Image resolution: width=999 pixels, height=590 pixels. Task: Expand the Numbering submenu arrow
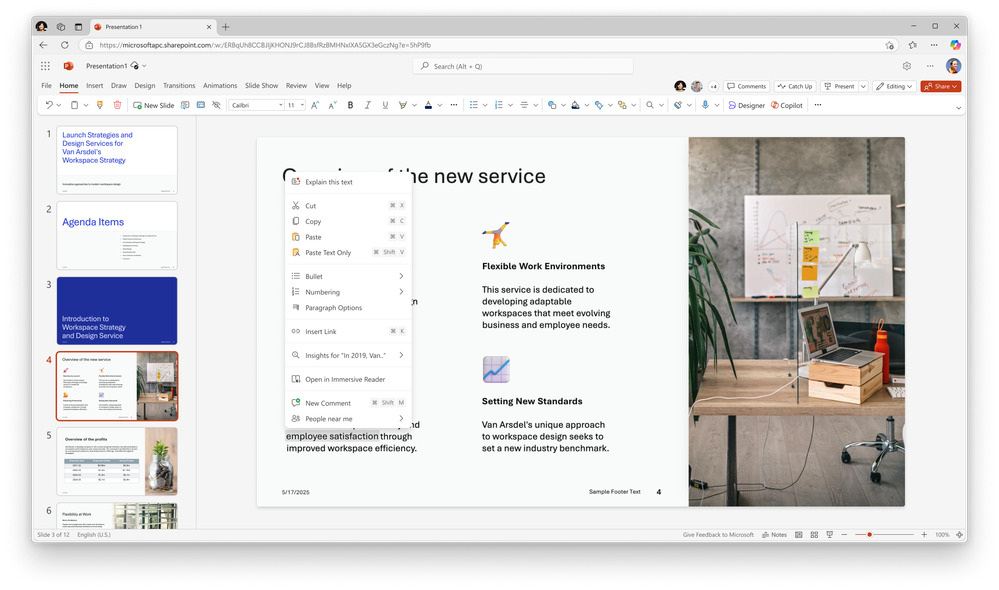tap(401, 292)
